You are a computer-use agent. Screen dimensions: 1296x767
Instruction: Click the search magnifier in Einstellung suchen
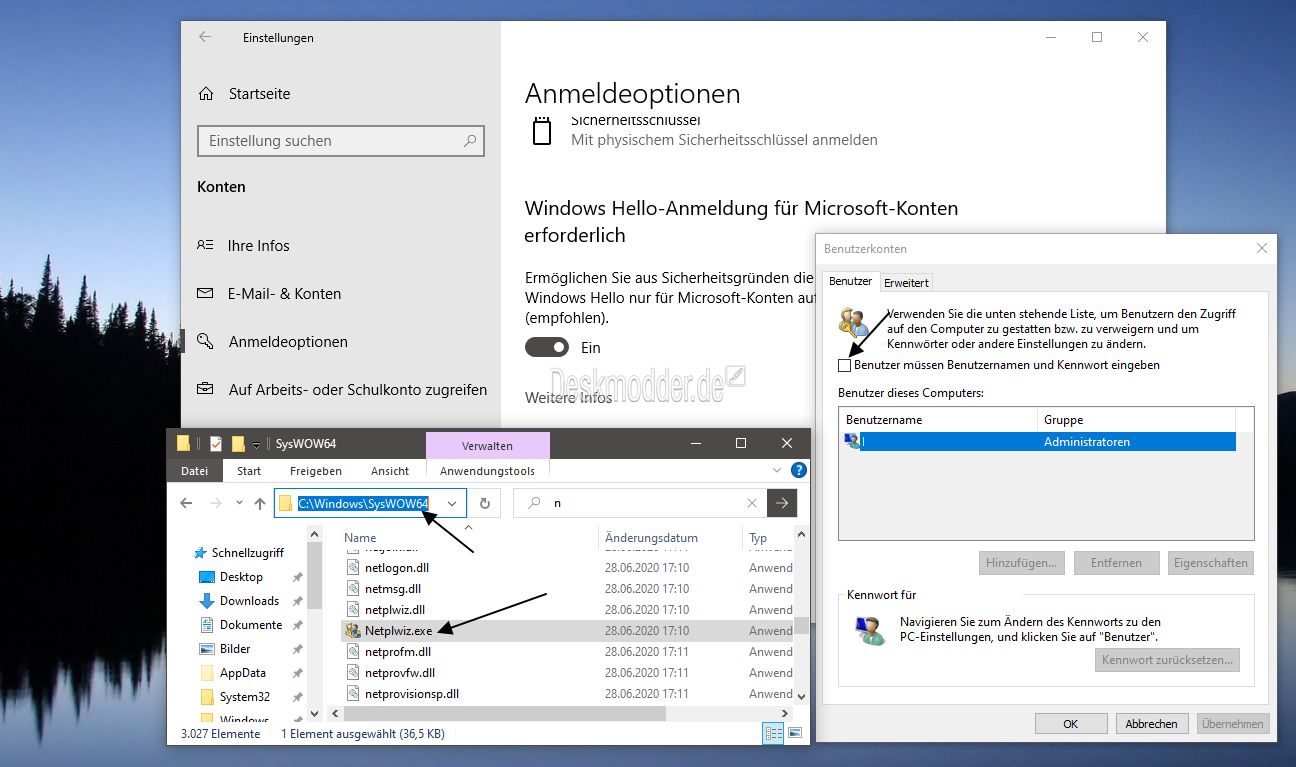pyautogui.click(x=470, y=141)
